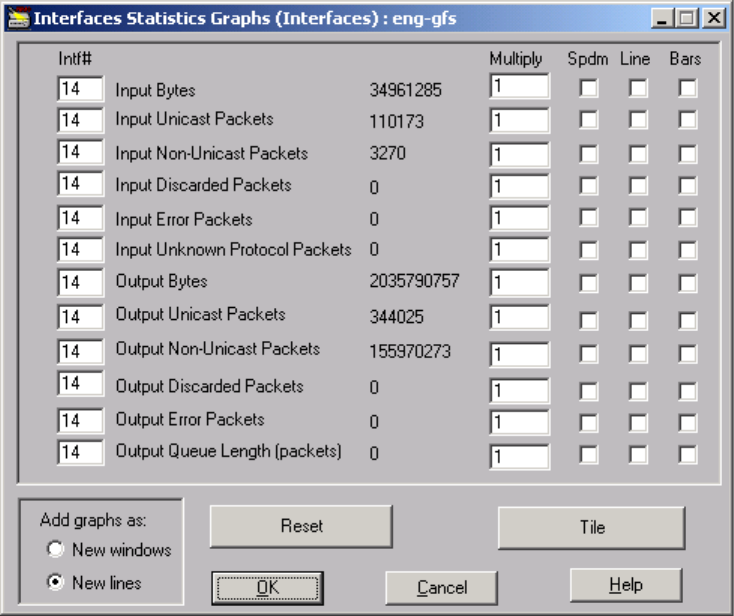Click the Multiply column header

click(516, 59)
